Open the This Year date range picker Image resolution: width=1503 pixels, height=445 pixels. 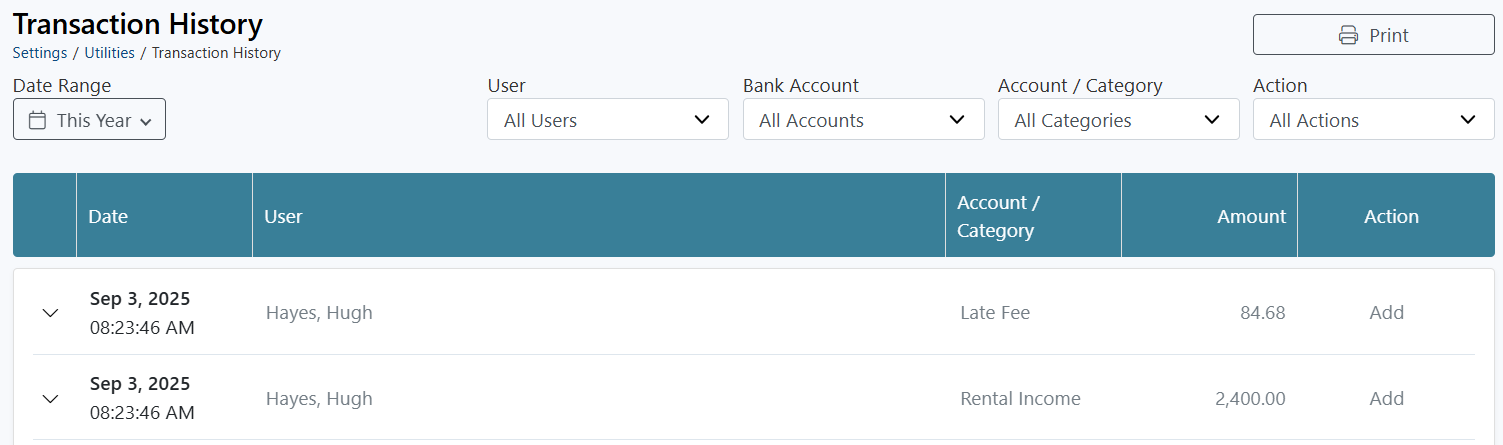89,120
